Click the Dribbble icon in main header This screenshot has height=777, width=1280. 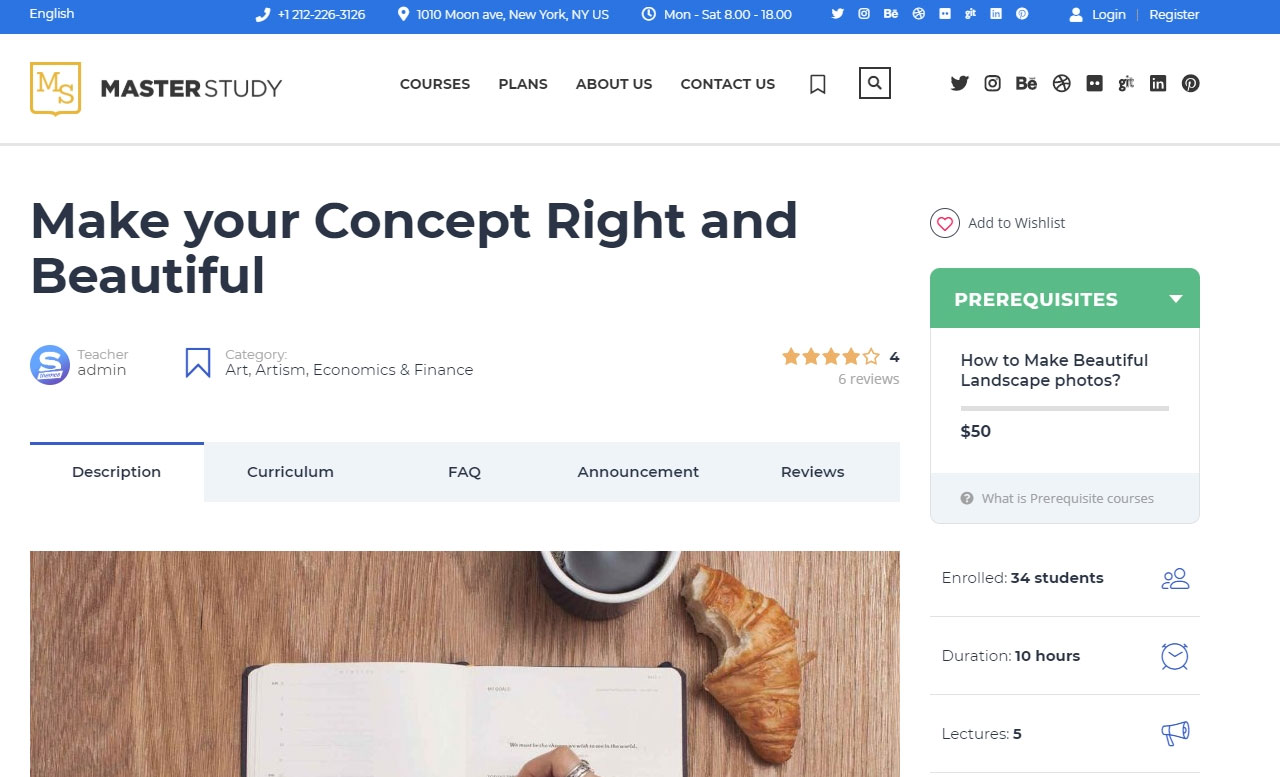tap(1062, 84)
